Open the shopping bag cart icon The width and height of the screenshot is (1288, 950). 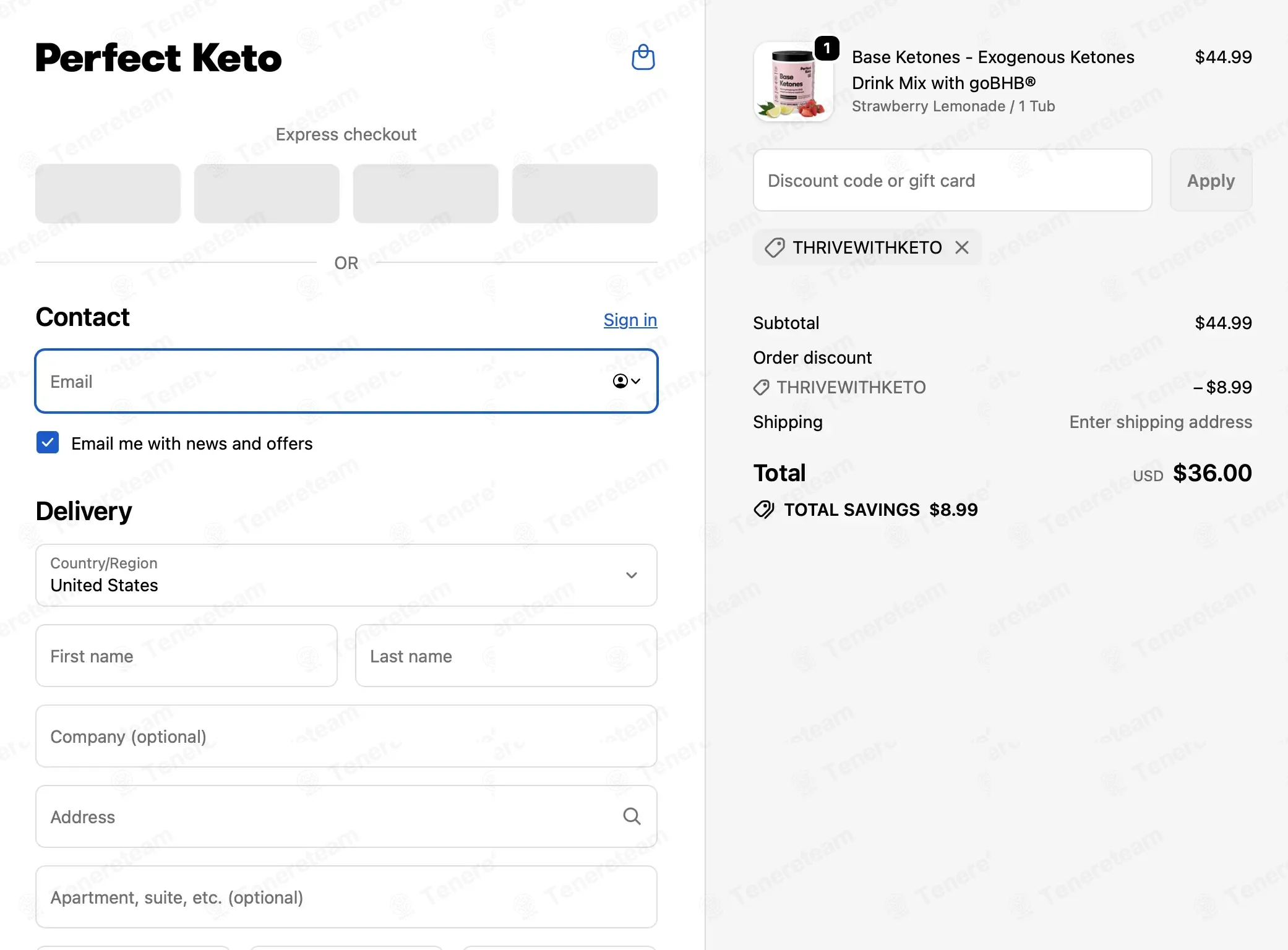point(643,58)
